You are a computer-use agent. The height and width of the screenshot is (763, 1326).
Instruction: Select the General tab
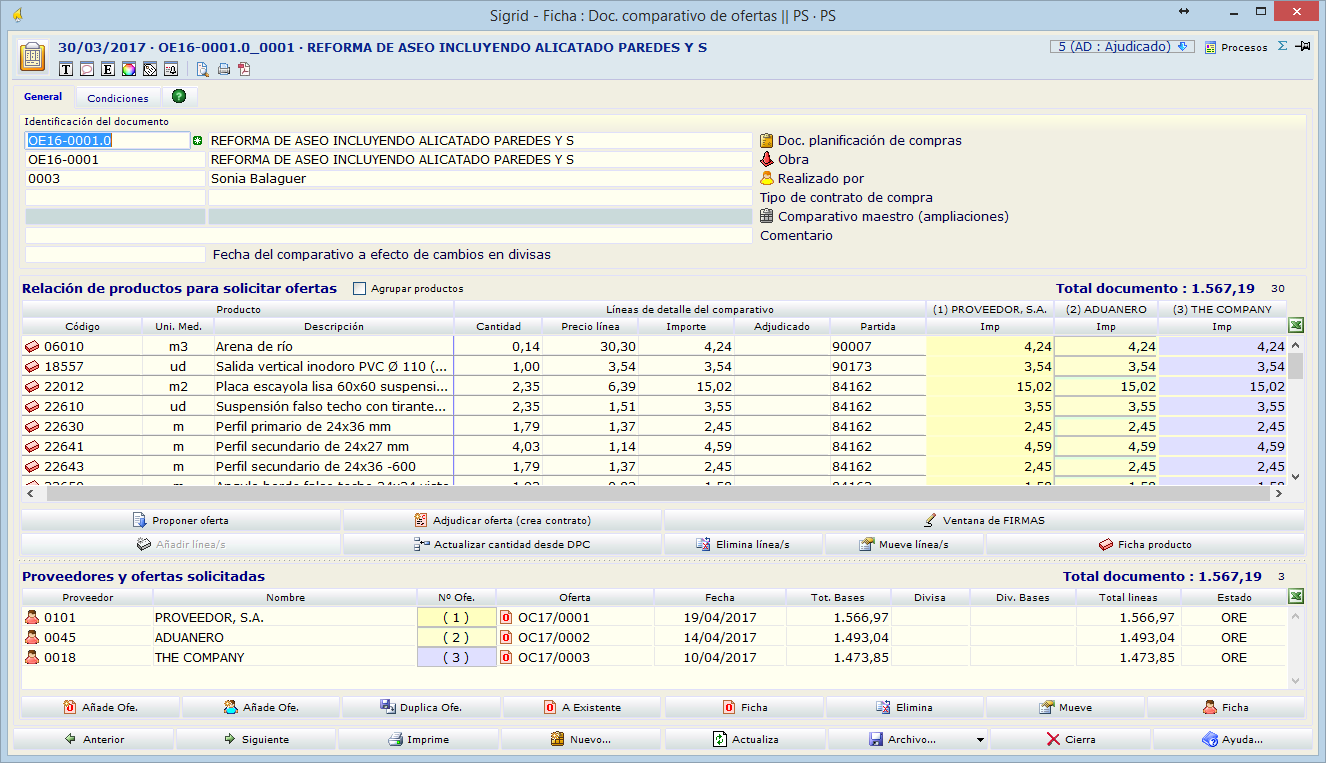point(43,97)
